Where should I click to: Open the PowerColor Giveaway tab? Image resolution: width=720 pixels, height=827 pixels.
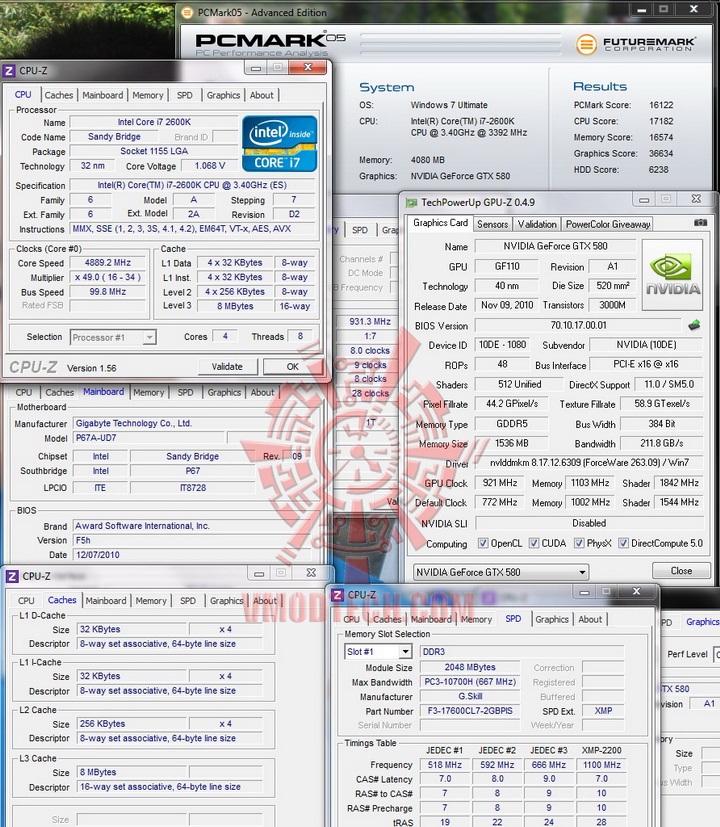click(608, 224)
